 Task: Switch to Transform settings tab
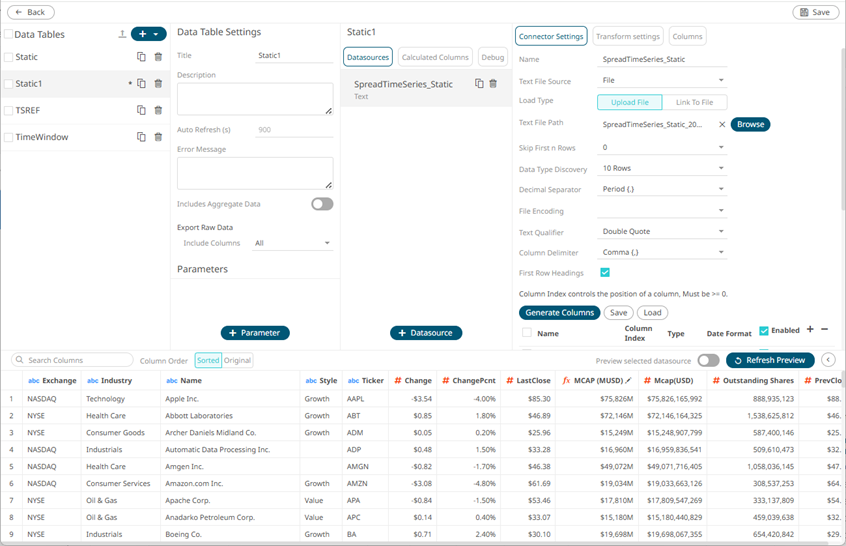(628, 36)
